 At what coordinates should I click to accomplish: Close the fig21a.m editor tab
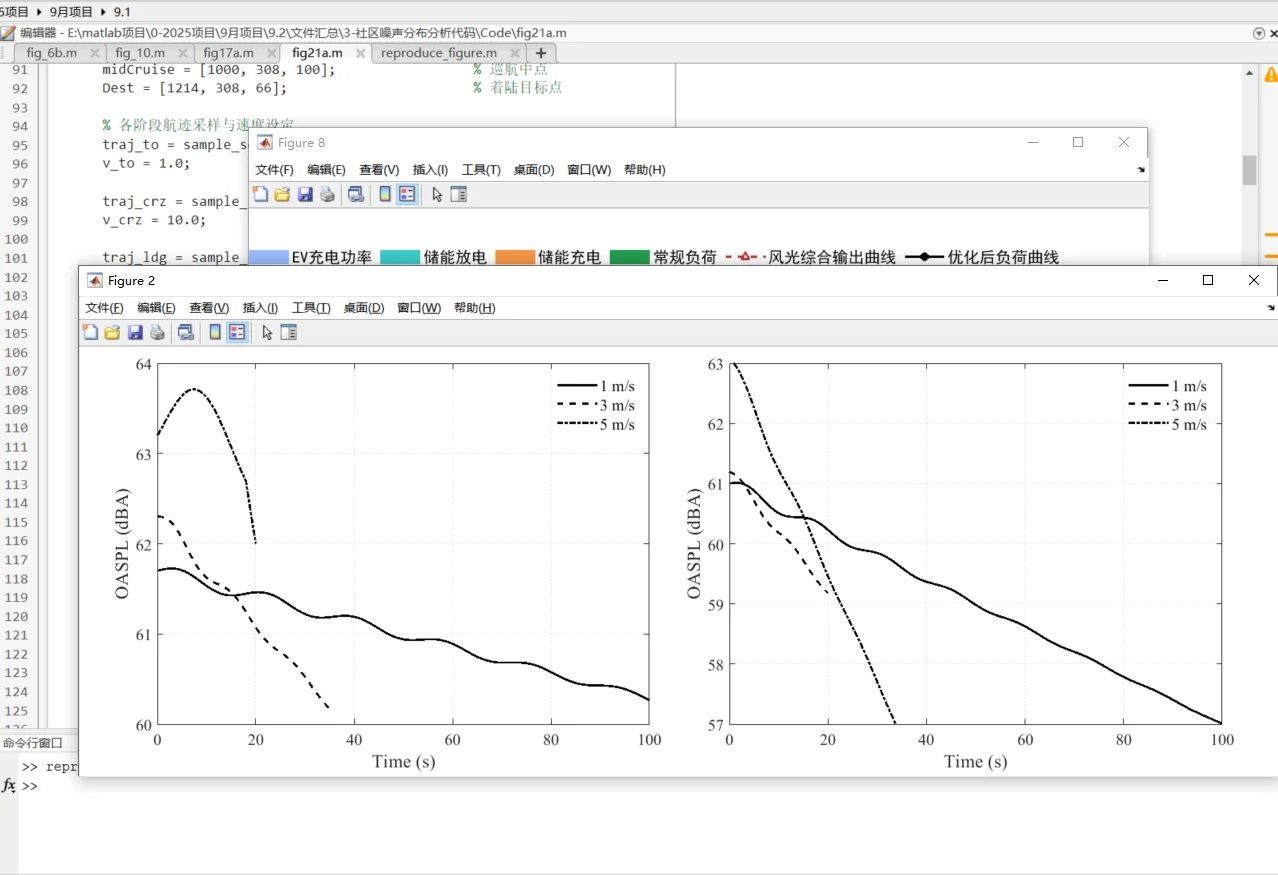360,53
